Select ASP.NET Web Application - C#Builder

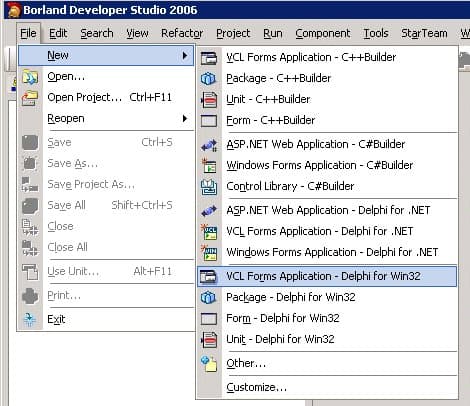tap(327, 145)
